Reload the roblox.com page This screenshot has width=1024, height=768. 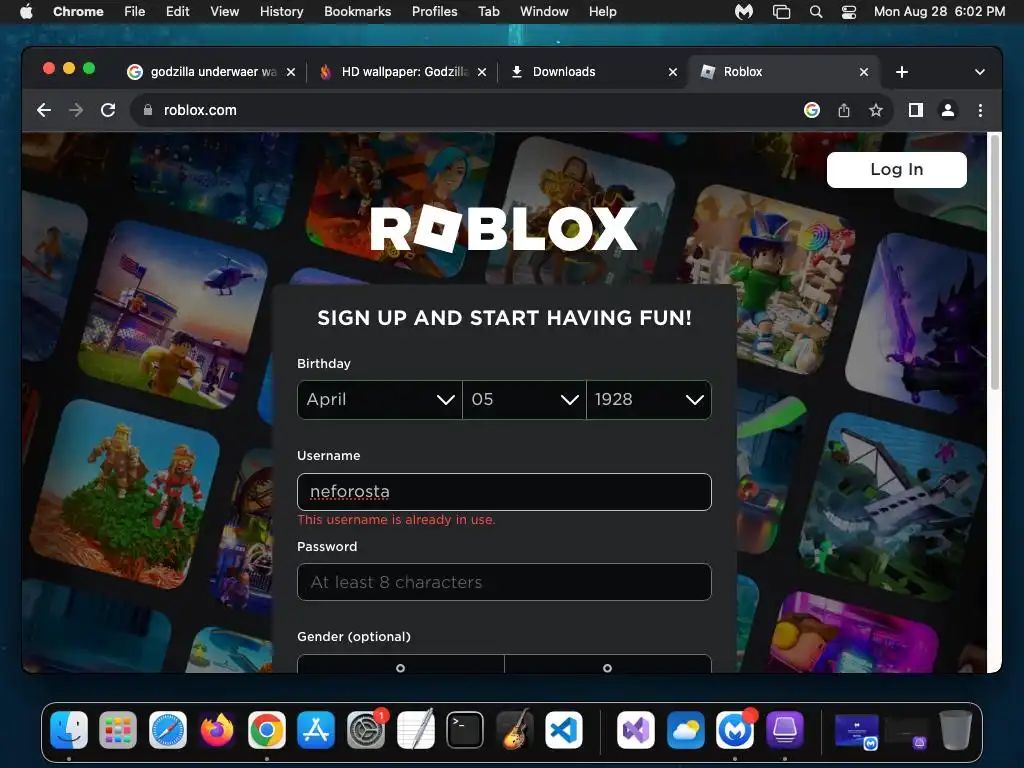108,110
